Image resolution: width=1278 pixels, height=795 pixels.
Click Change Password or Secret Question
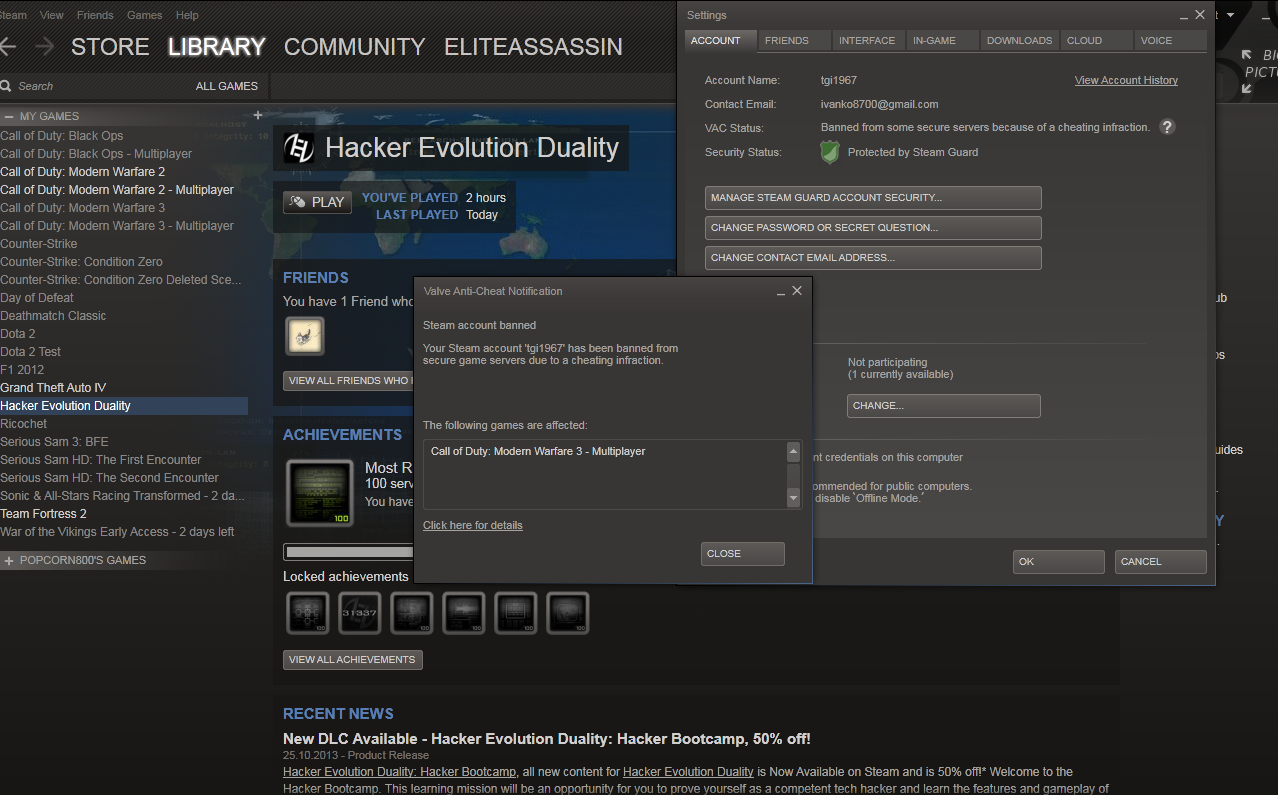873,228
